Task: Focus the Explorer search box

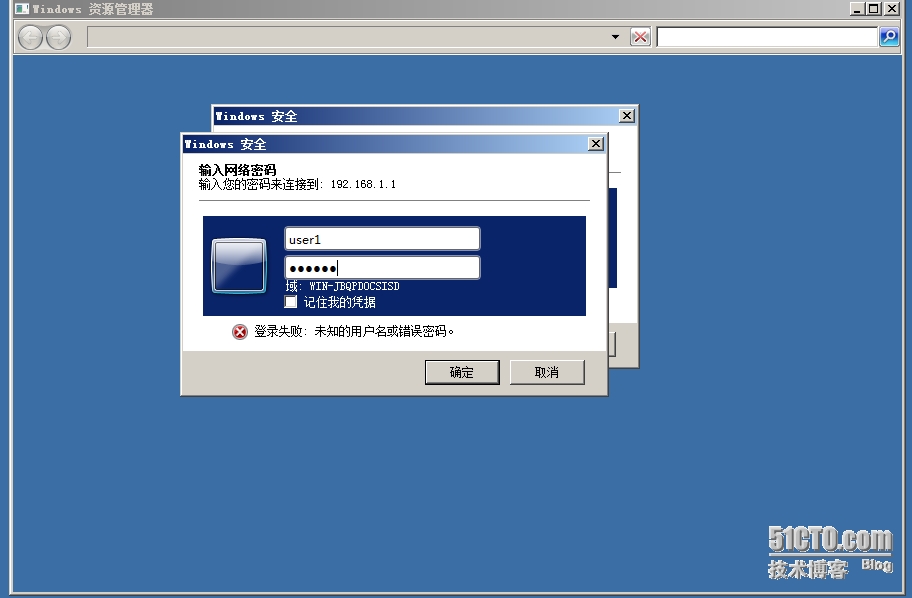Action: point(767,37)
